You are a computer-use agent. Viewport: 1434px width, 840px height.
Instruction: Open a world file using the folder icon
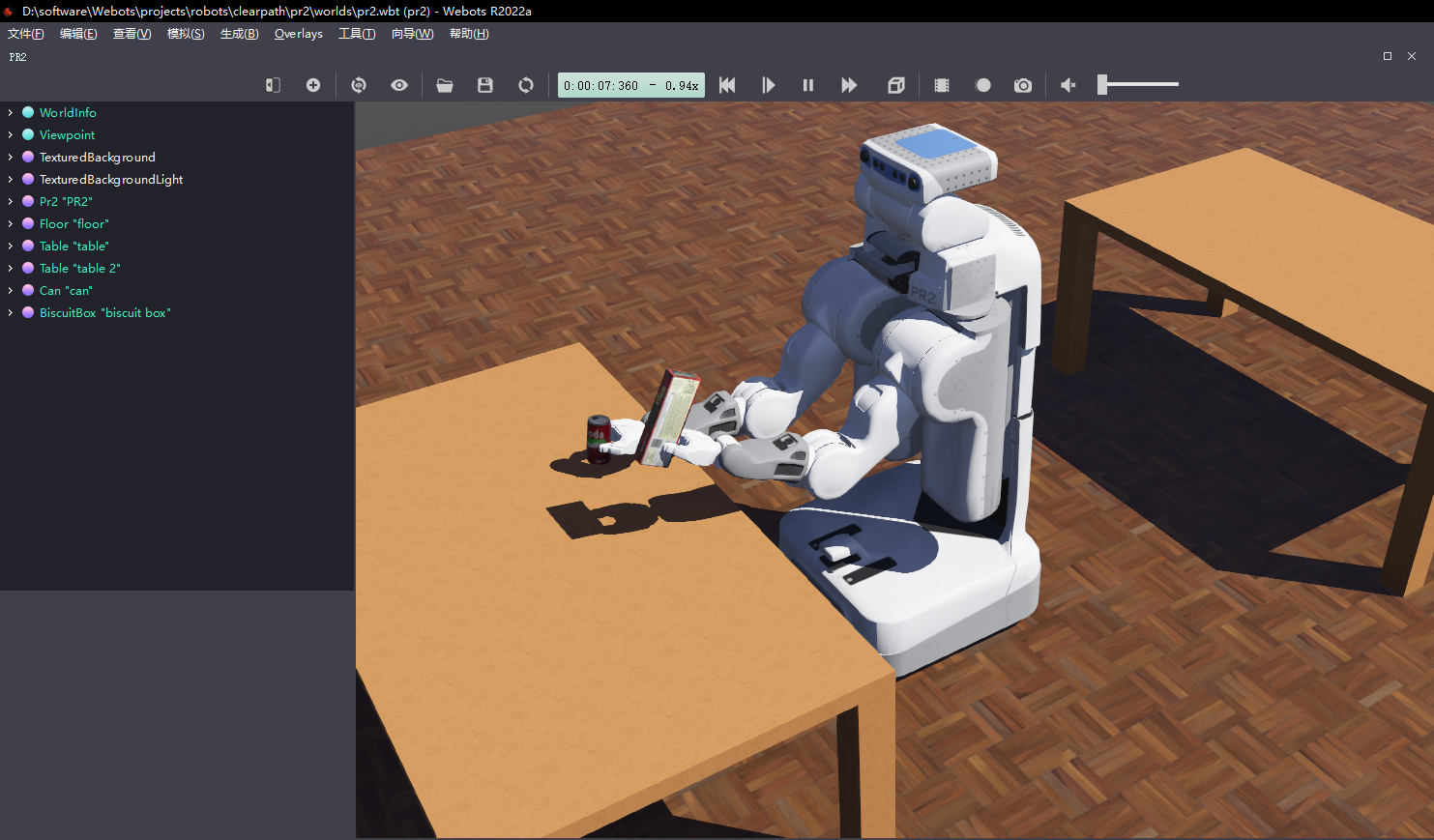(445, 85)
